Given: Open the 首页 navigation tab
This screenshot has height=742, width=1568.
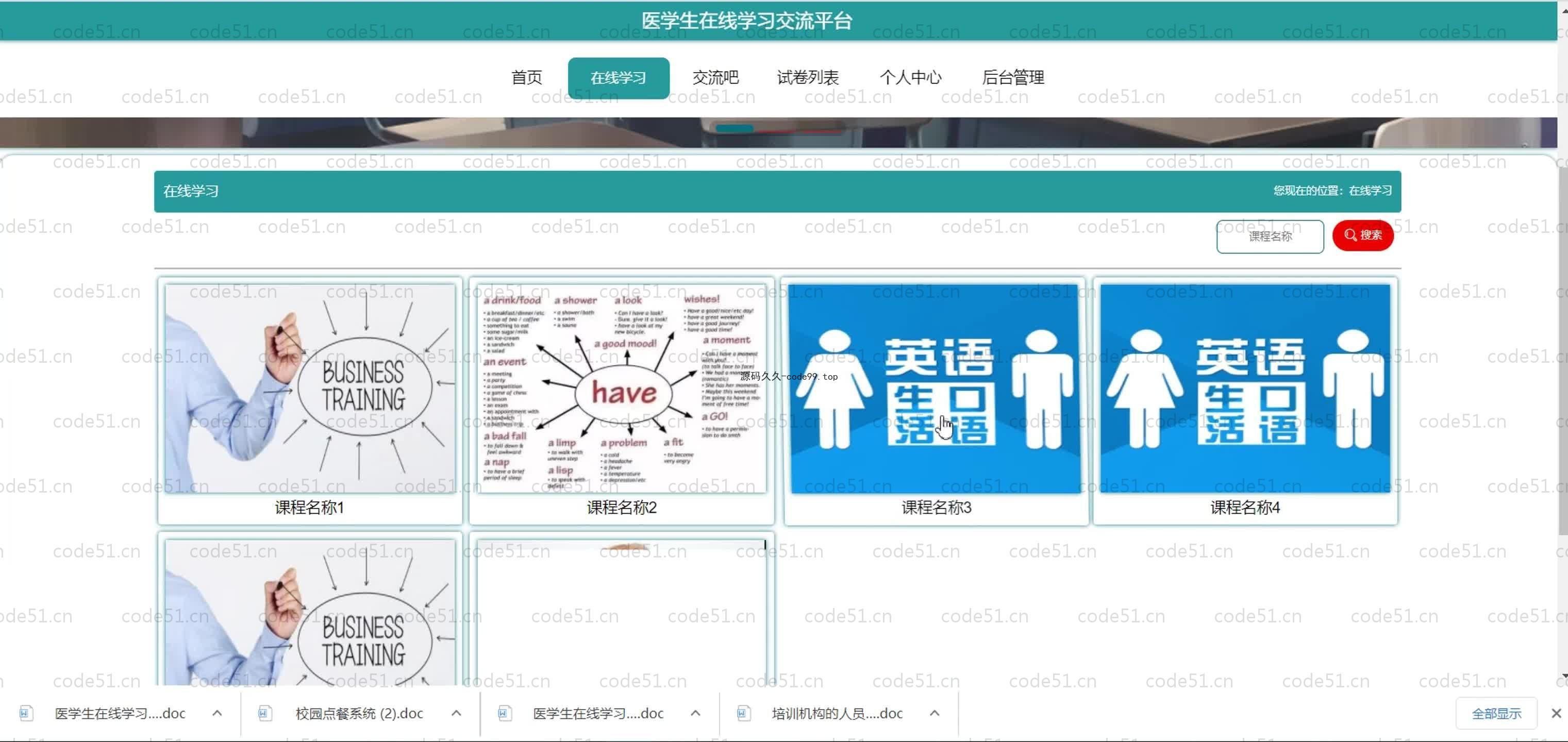Looking at the screenshot, I should point(526,78).
